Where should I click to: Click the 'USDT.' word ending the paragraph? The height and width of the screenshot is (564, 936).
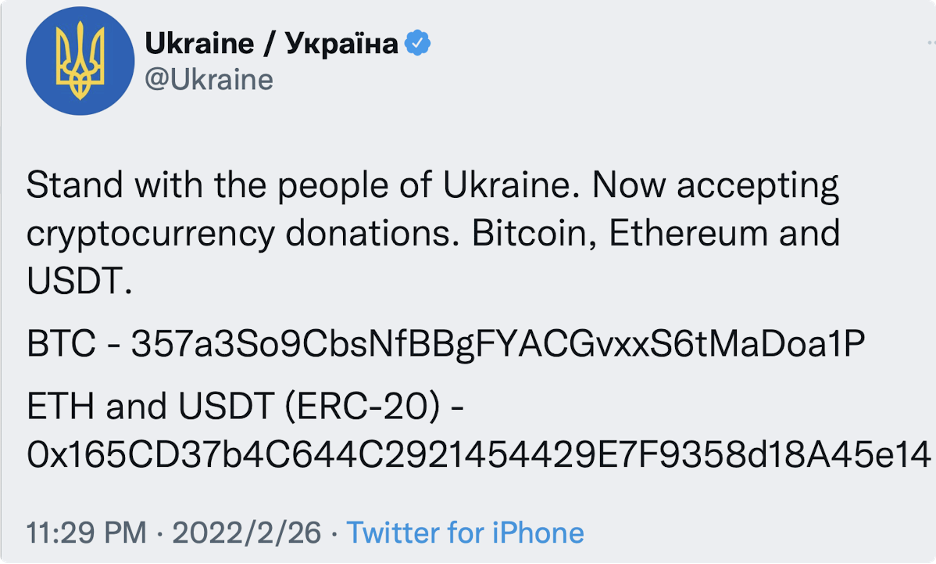(x=79, y=281)
